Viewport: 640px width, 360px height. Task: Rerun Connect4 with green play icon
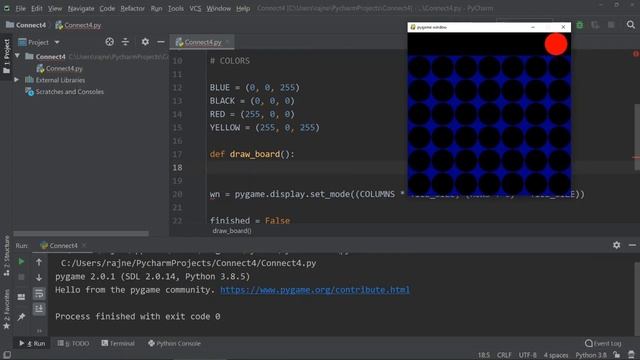(x=21, y=261)
